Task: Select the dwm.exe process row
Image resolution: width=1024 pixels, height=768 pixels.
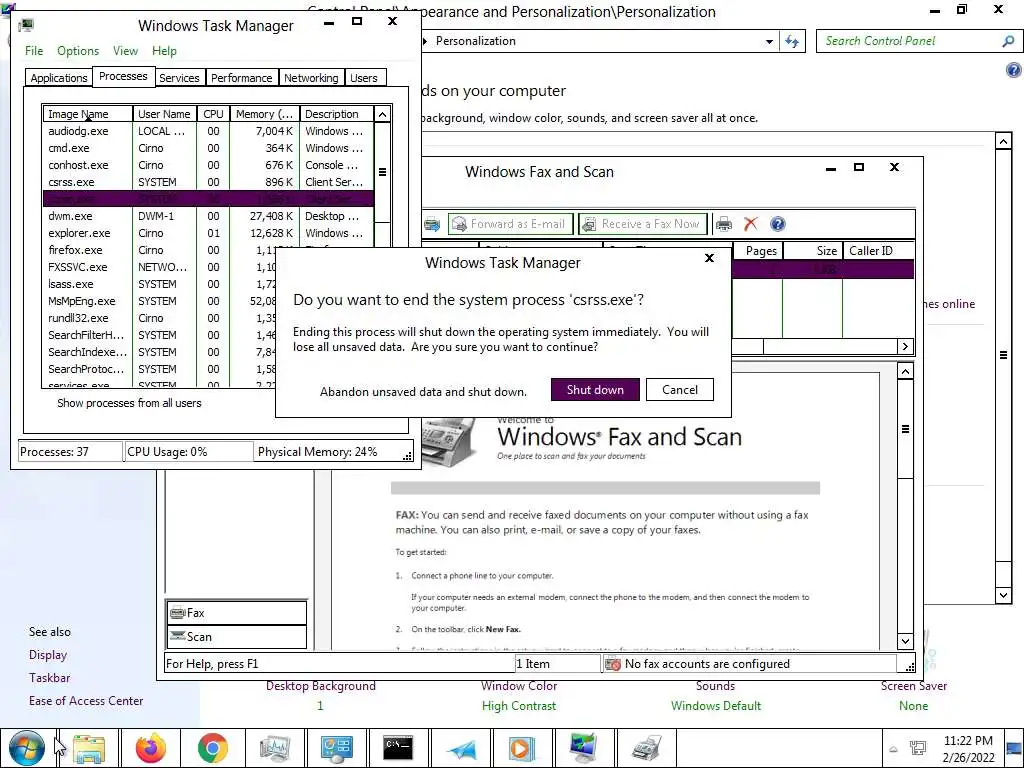Action: click(208, 216)
